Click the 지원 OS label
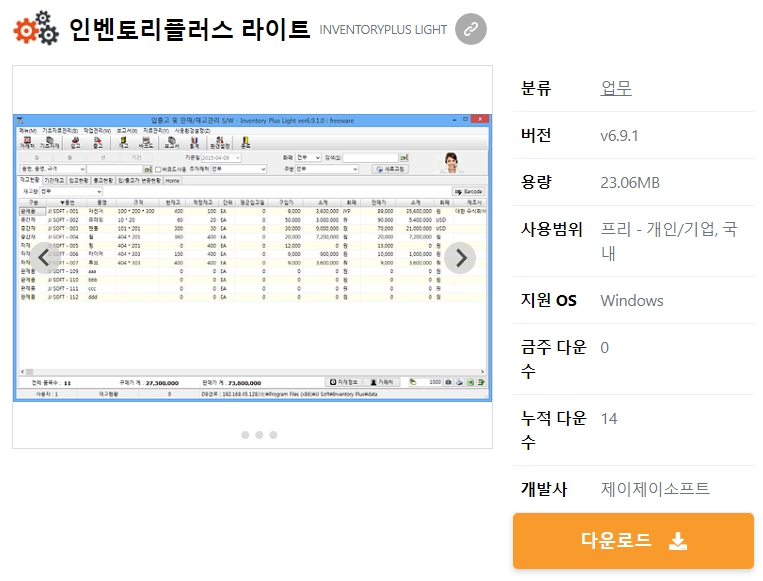Viewport: 763px width, 581px height. coord(548,300)
